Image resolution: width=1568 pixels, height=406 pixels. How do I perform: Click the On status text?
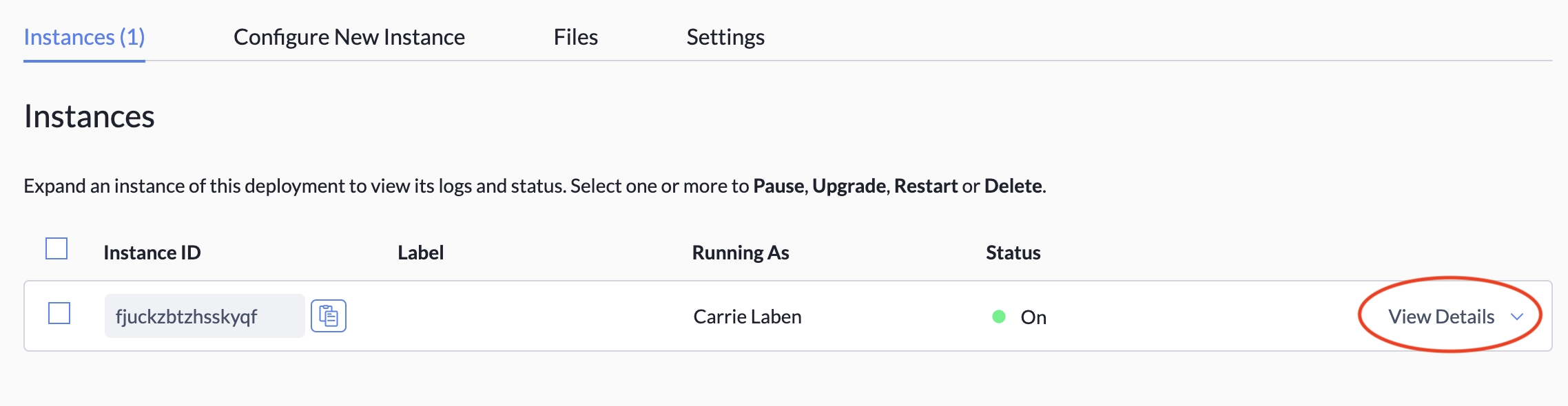pyautogui.click(x=1033, y=317)
